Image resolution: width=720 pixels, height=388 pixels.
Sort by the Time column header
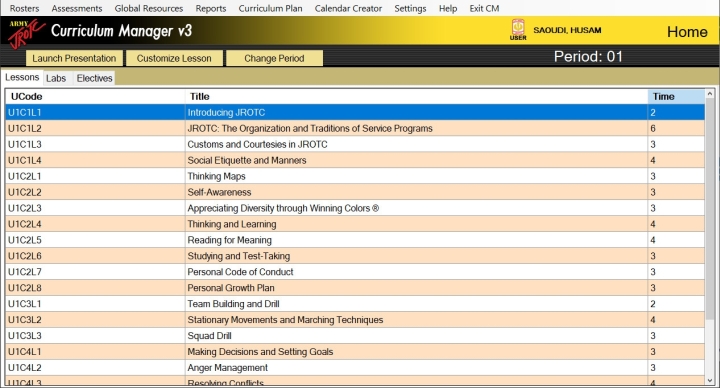pos(676,96)
